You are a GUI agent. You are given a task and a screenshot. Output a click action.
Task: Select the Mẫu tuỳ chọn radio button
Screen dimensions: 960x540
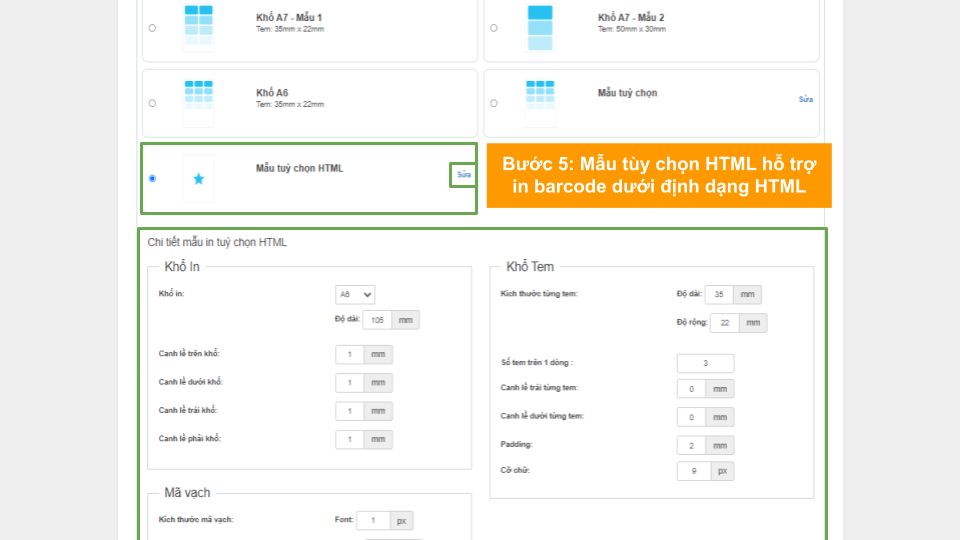(x=494, y=103)
